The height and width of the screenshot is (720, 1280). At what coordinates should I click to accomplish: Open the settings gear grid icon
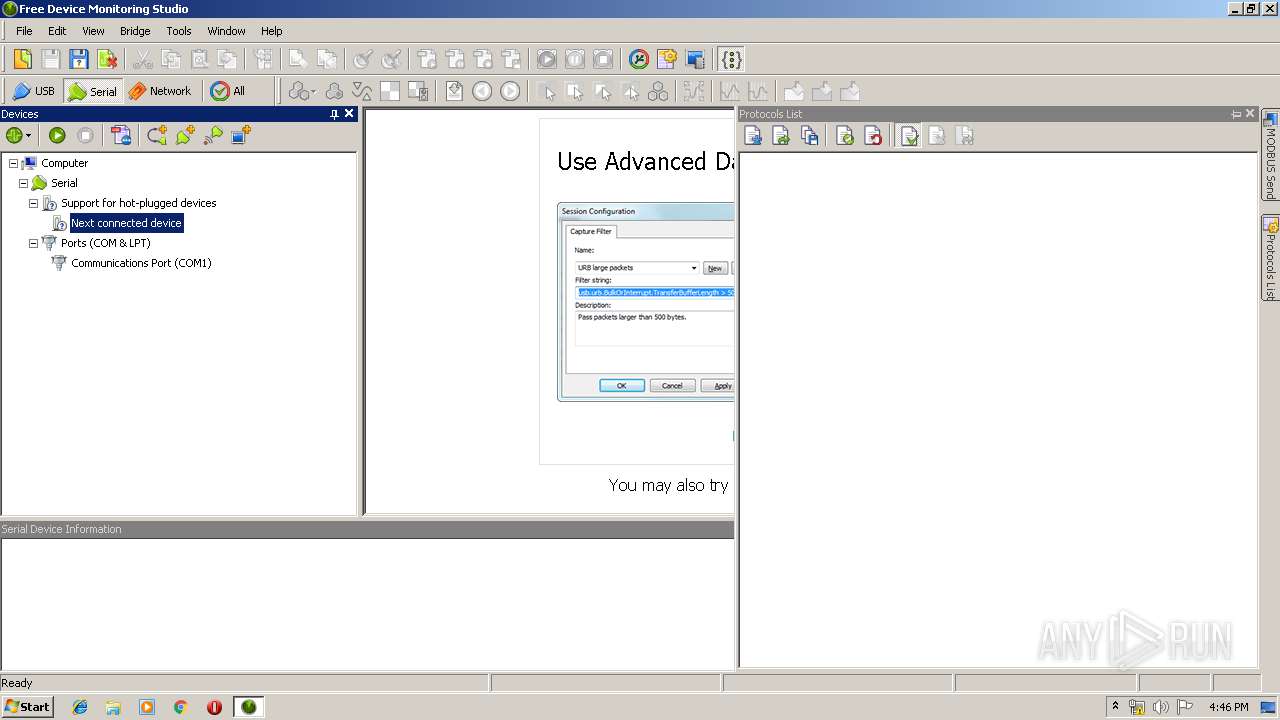pos(667,59)
